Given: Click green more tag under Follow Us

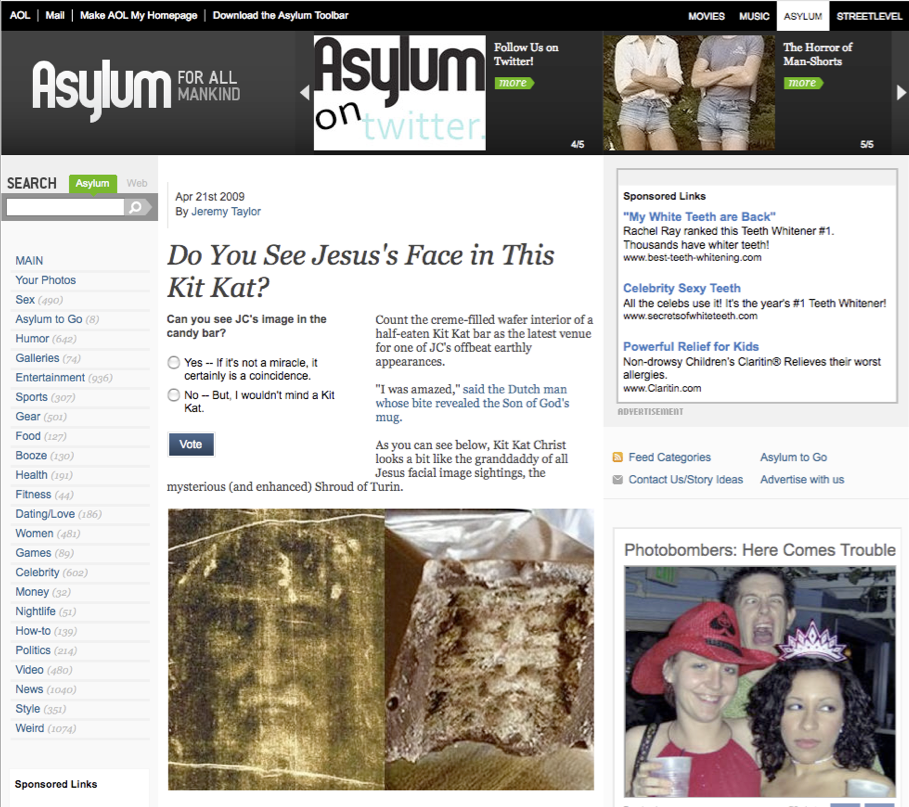Looking at the screenshot, I should click(x=514, y=83).
